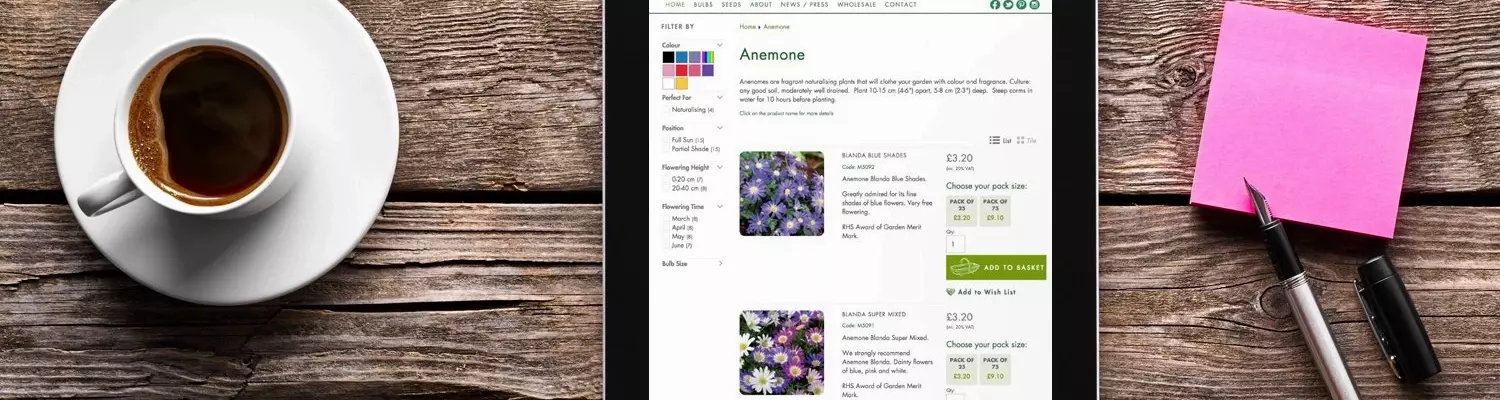
Task: Open the Blanda Super Mixed flower photo
Action: click(782, 352)
